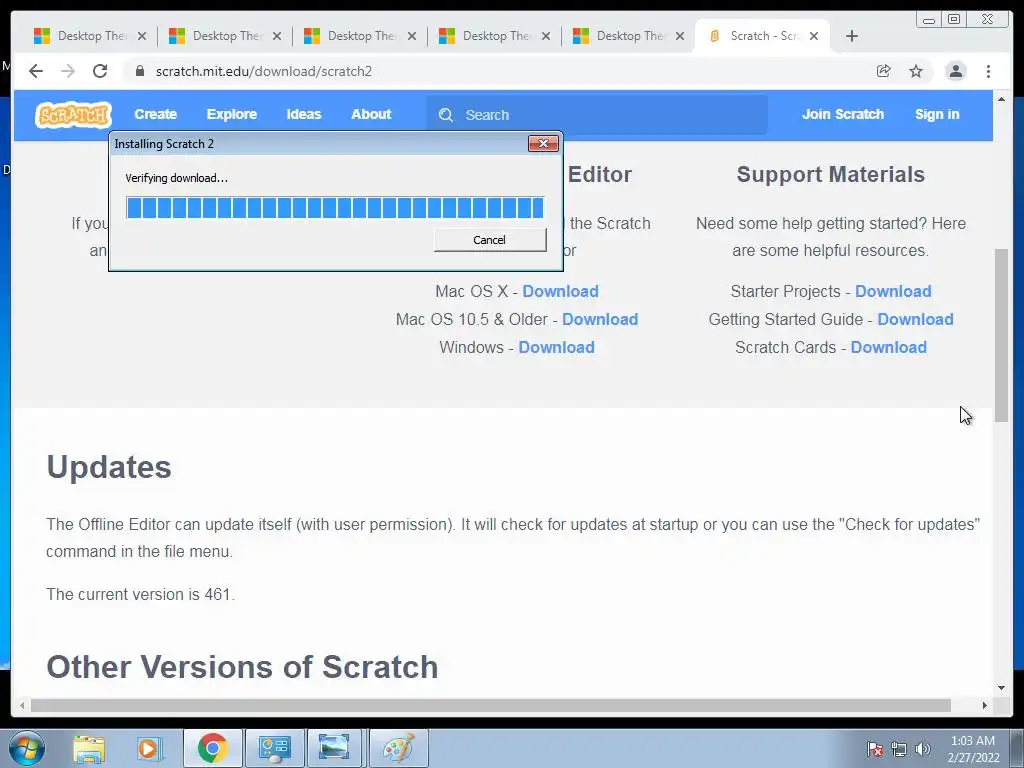The width and height of the screenshot is (1024, 768).
Task: Download the Getting Started Guide
Action: click(916, 319)
